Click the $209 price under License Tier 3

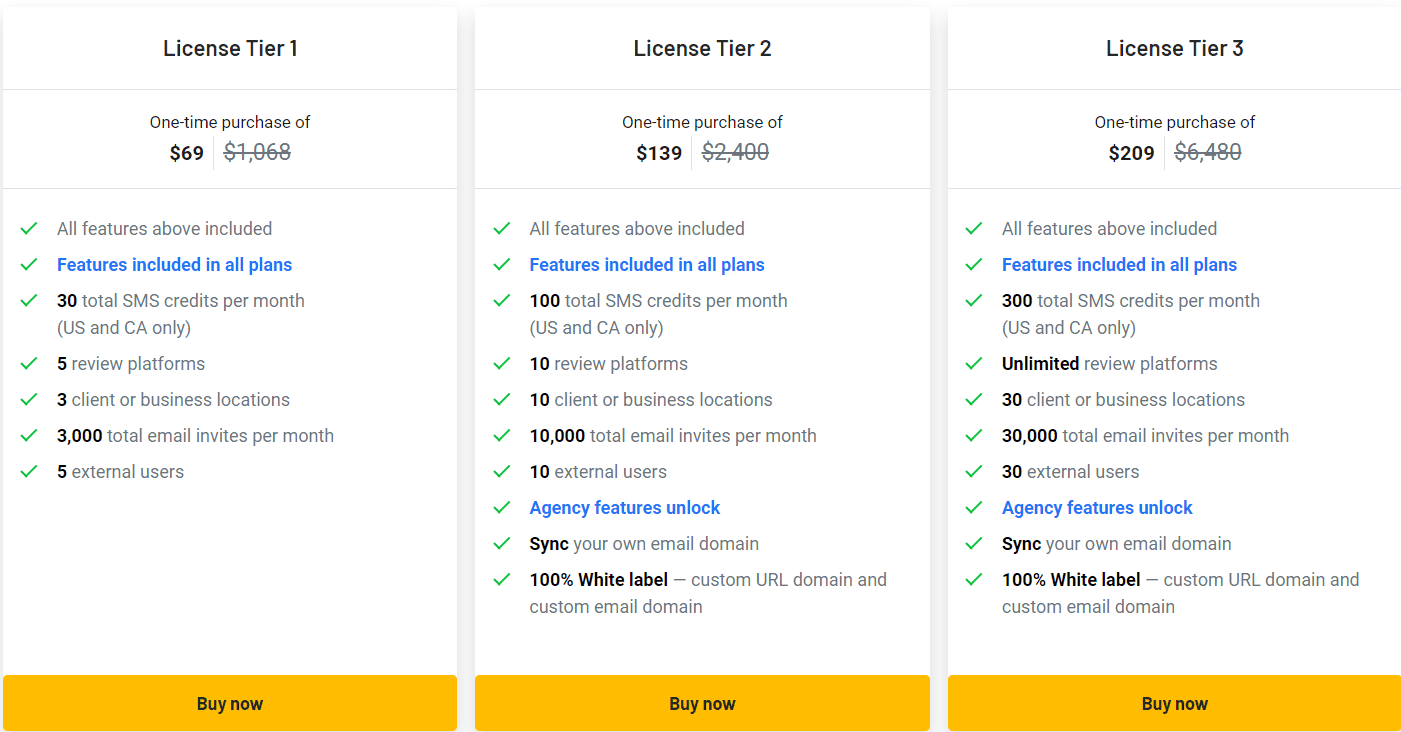pyautogui.click(x=1130, y=152)
